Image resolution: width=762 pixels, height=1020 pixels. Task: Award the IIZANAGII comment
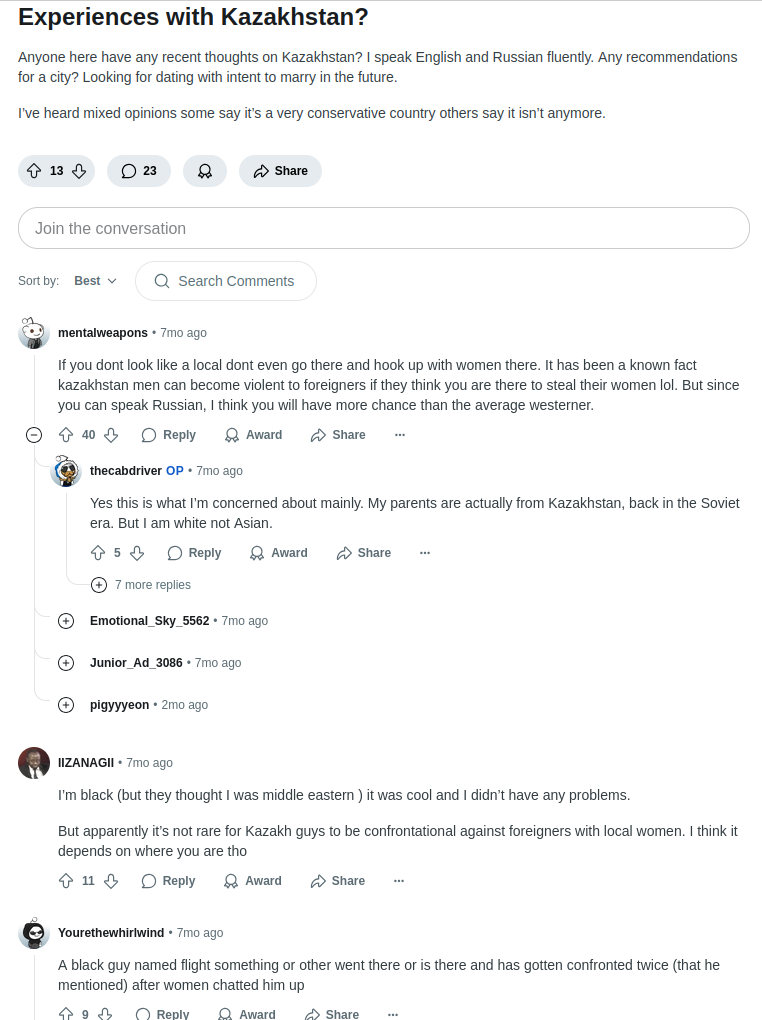coord(253,881)
